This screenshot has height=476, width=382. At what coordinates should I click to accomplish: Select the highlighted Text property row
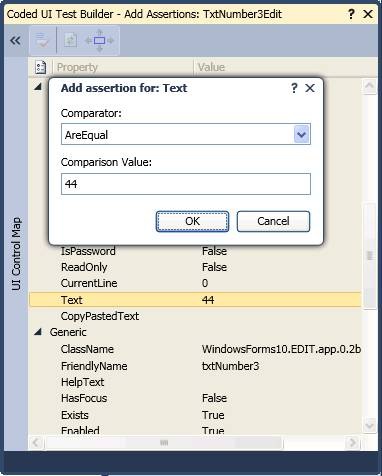195,300
